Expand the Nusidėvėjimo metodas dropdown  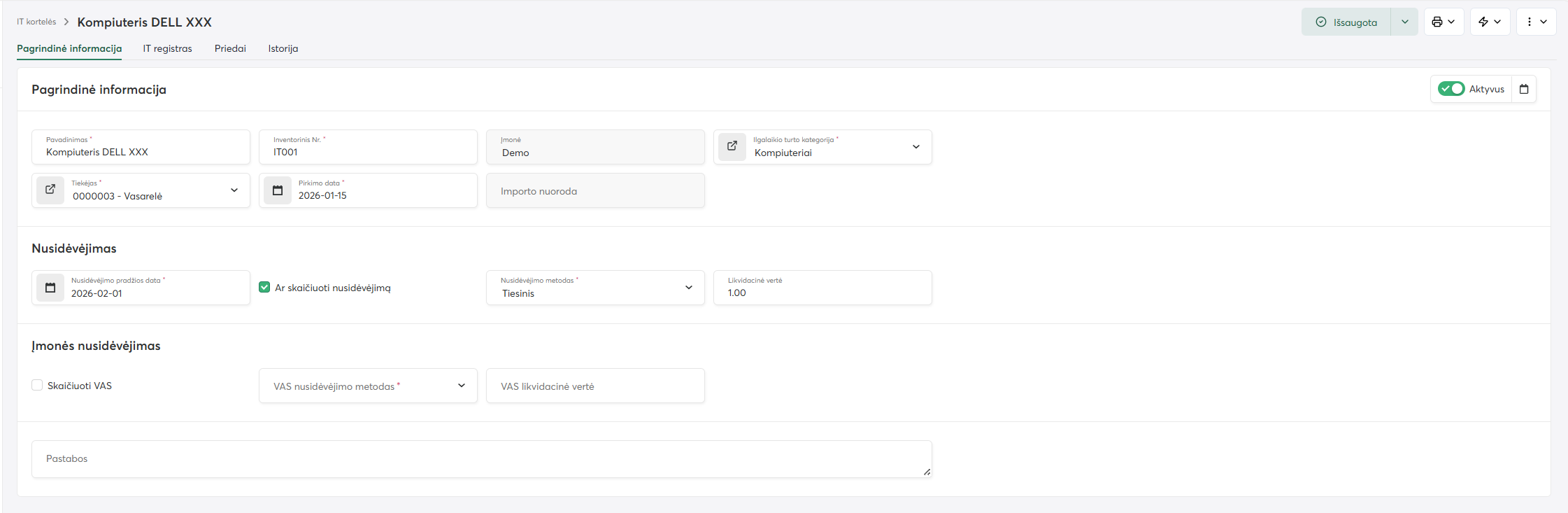point(688,288)
